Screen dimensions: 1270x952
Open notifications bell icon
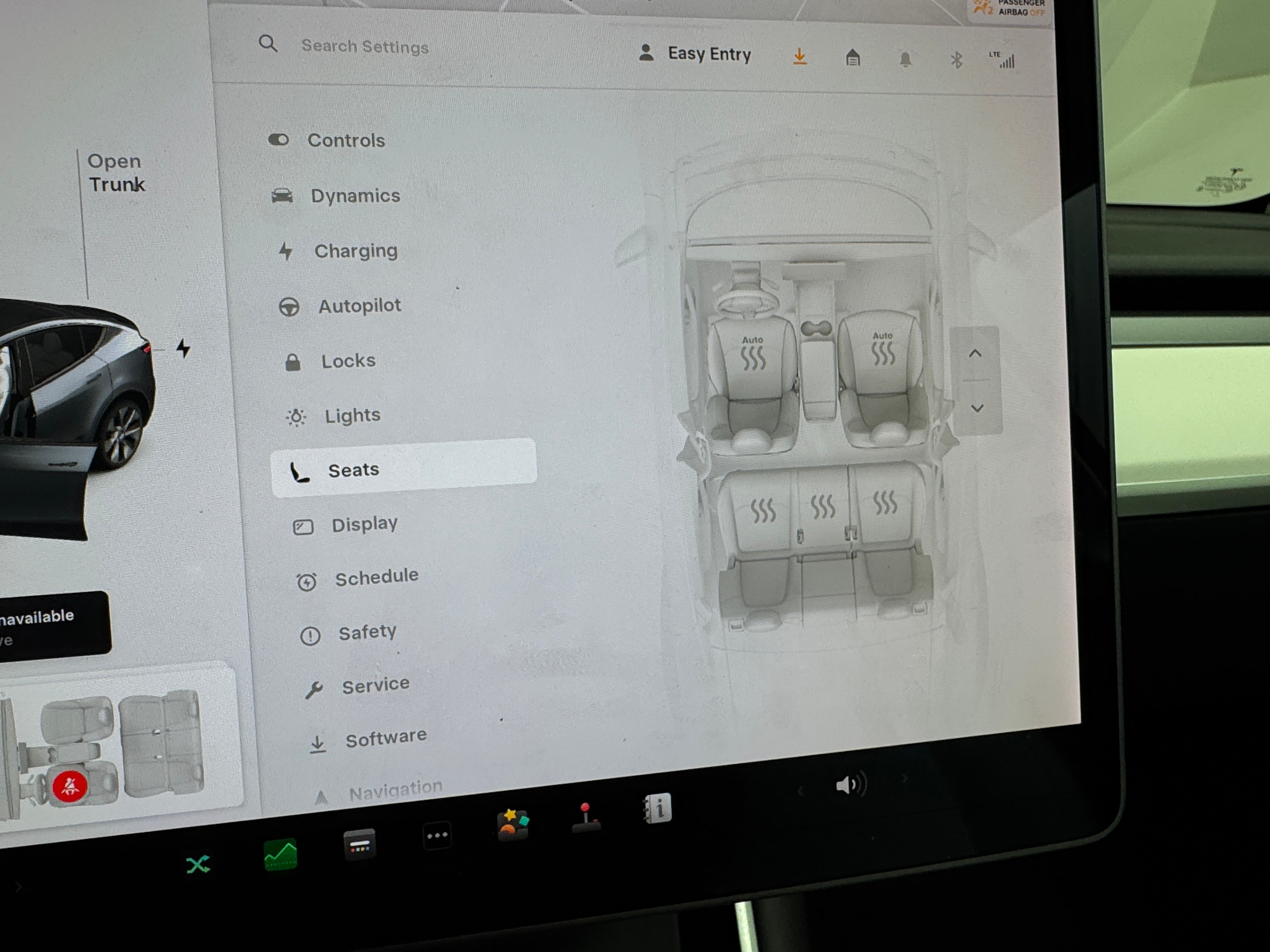(x=906, y=60)
